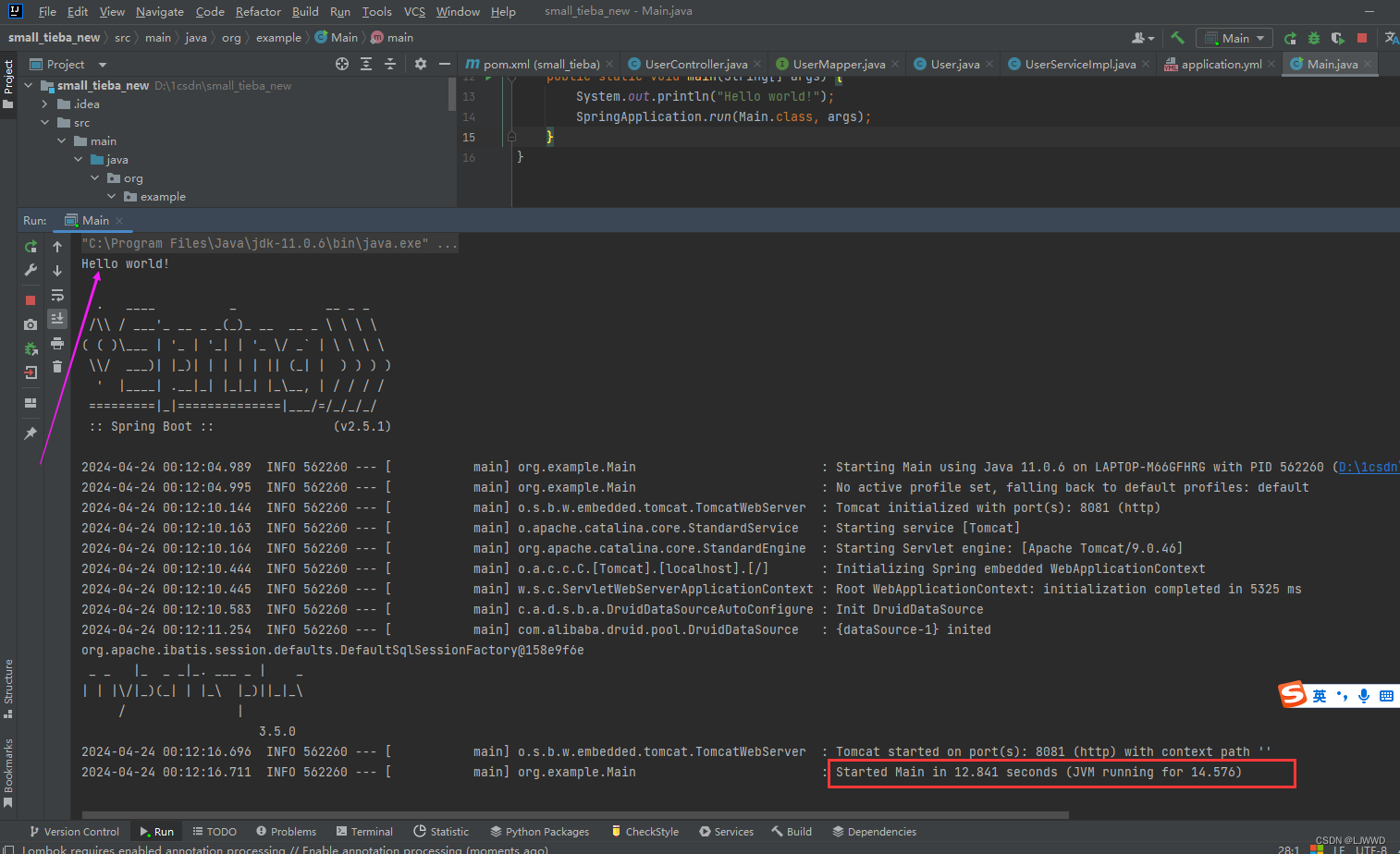Click the Project tree vertical scrollbar

click(453, 92)
